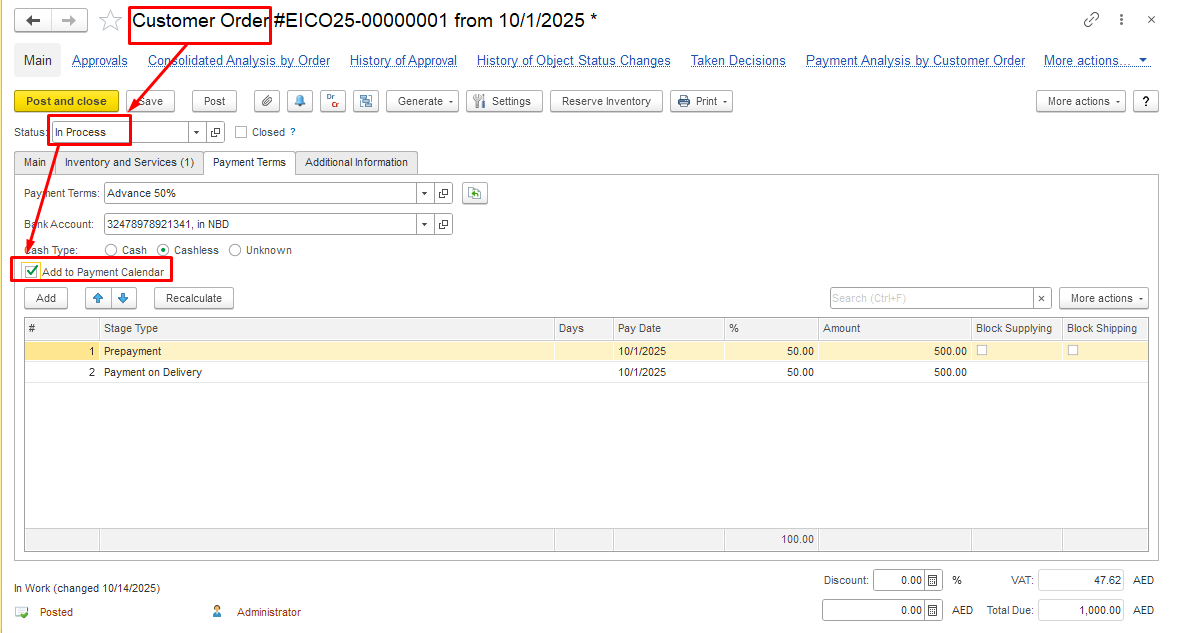
Task: Tick the Closed checkbox
Action: 241,132
